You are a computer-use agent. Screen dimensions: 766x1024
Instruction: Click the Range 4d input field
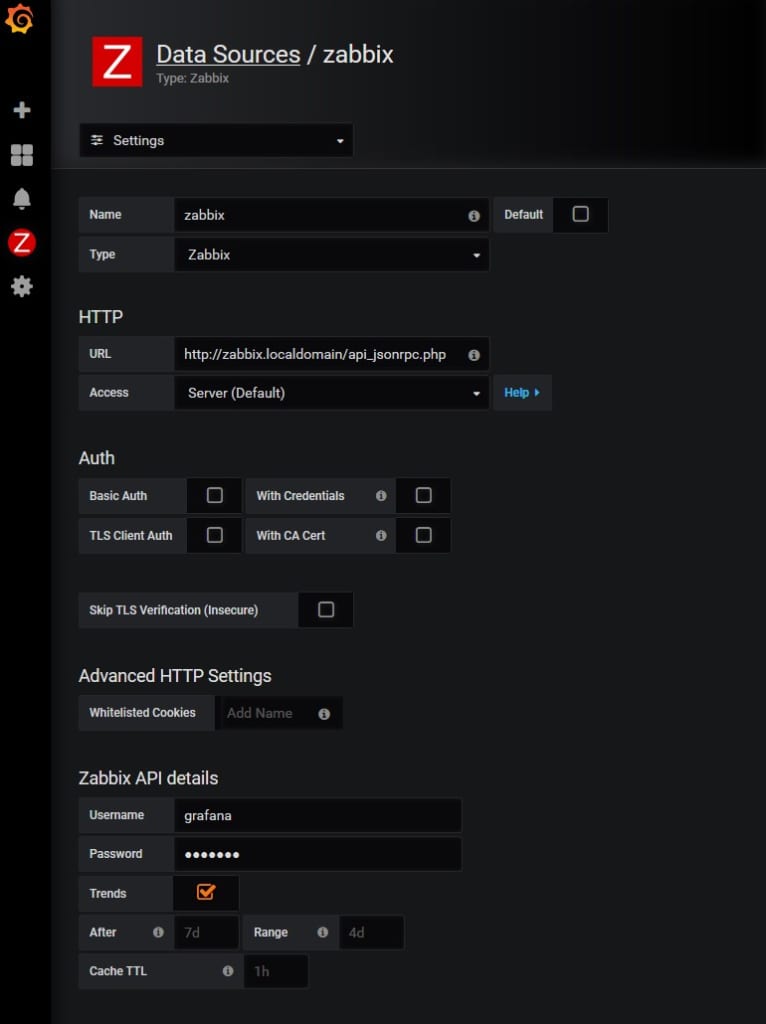[371, 932]
